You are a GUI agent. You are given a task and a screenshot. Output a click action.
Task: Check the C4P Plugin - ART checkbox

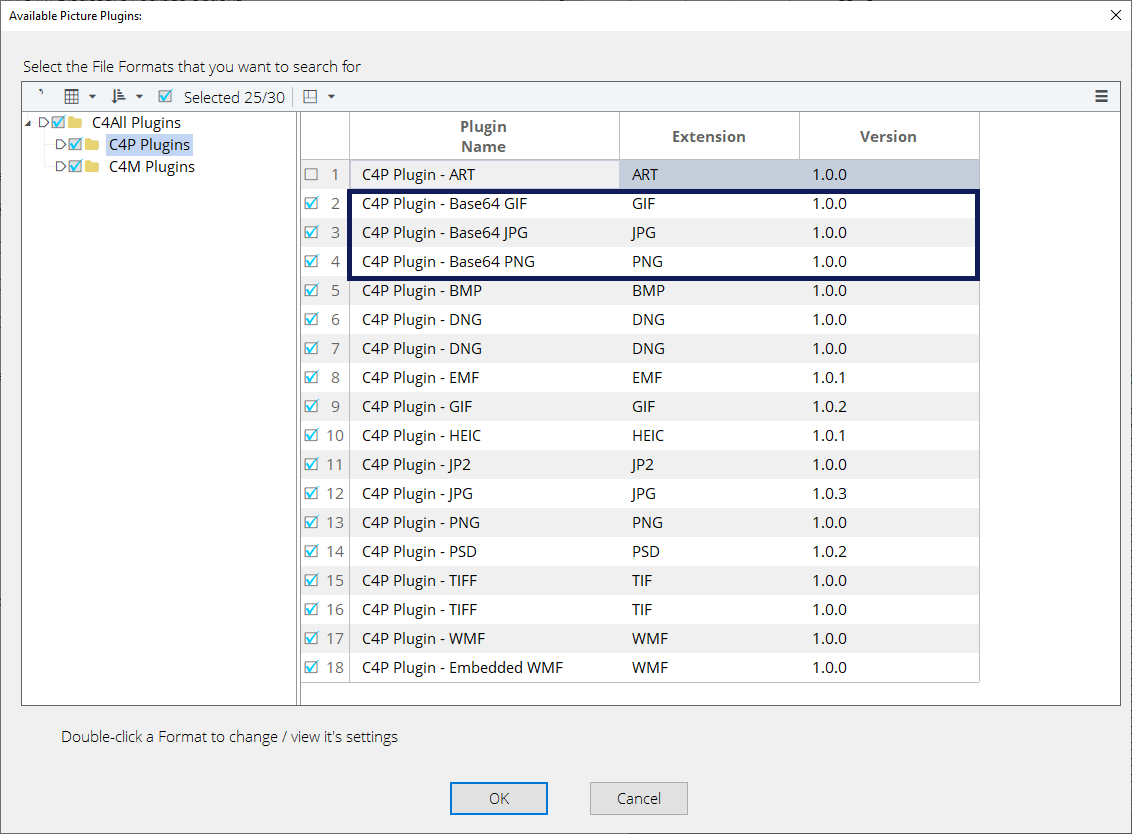point(311,174)
